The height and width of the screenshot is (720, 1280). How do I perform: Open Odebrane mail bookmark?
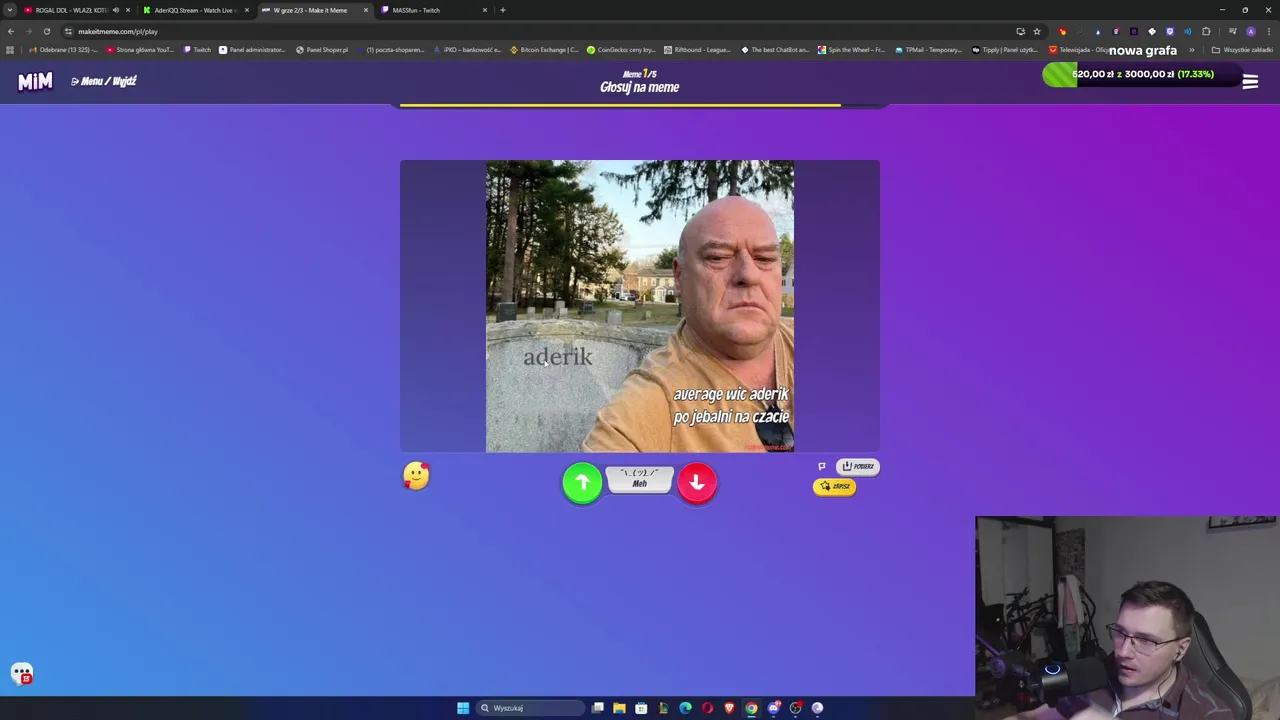[64, 50]
